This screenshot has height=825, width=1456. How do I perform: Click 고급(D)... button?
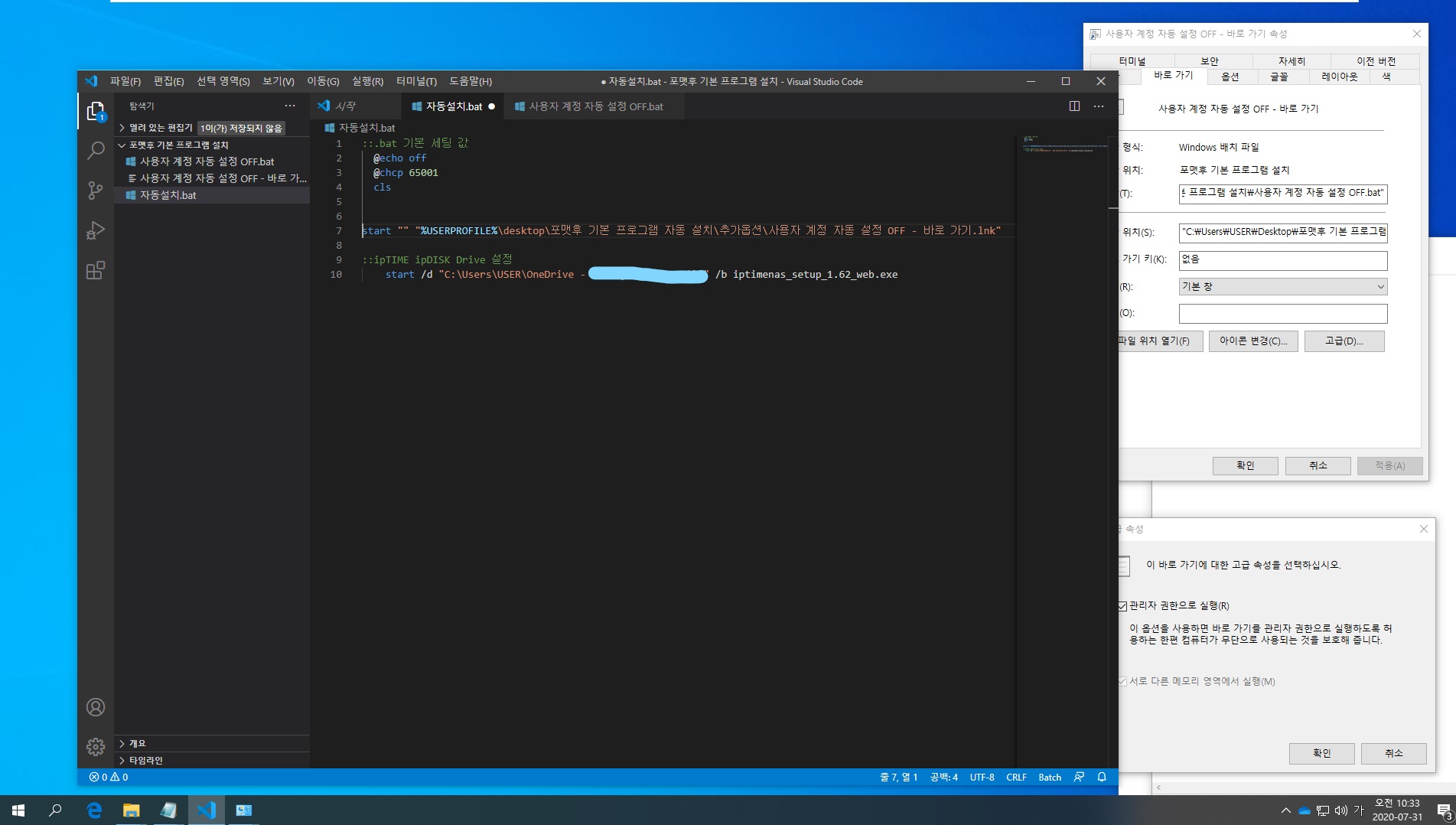(x=1344, y=341)
